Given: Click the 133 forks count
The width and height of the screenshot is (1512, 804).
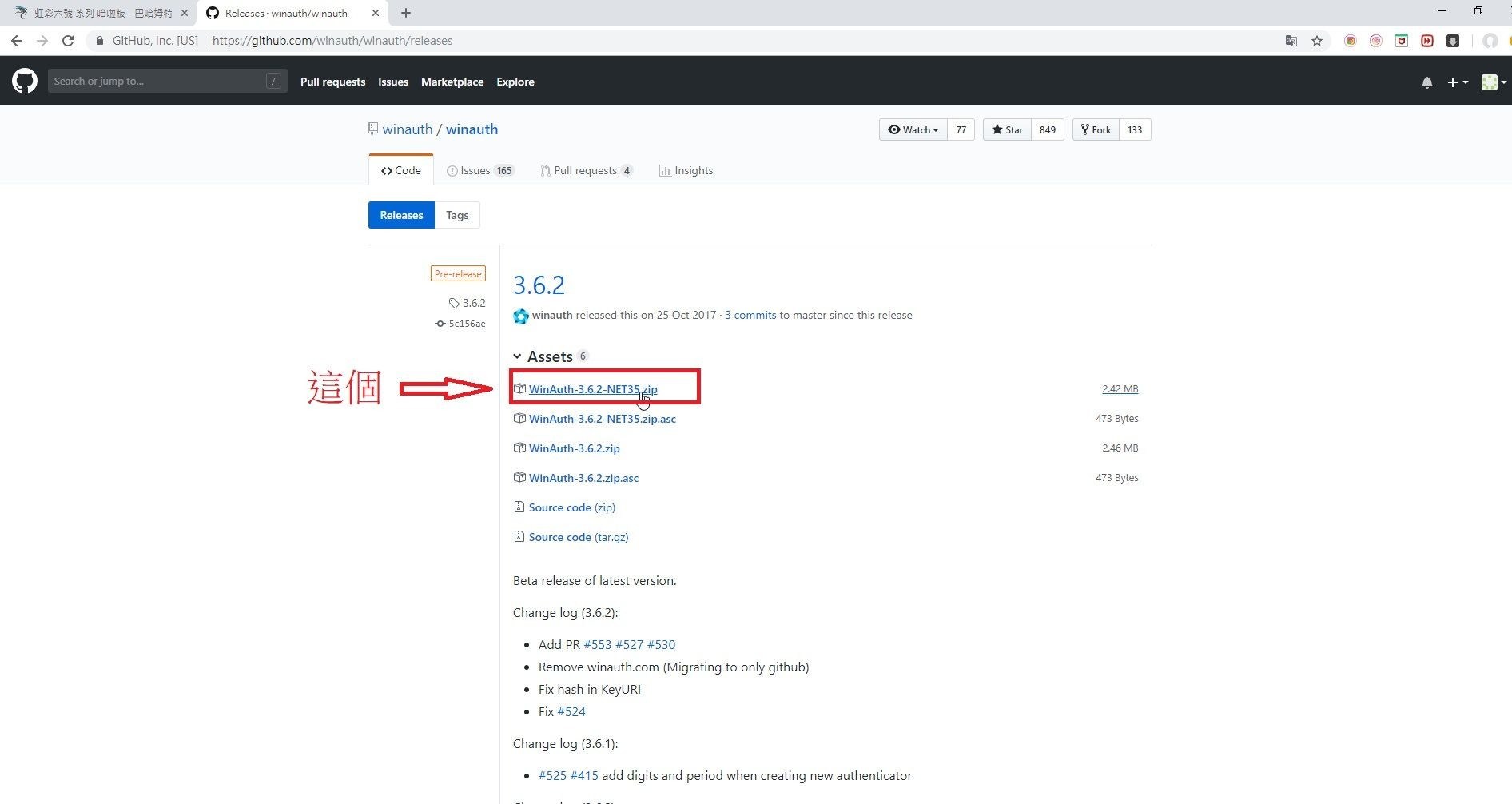Looking at the screenshot, I should pyautogui.click(x=1135, y=129).
